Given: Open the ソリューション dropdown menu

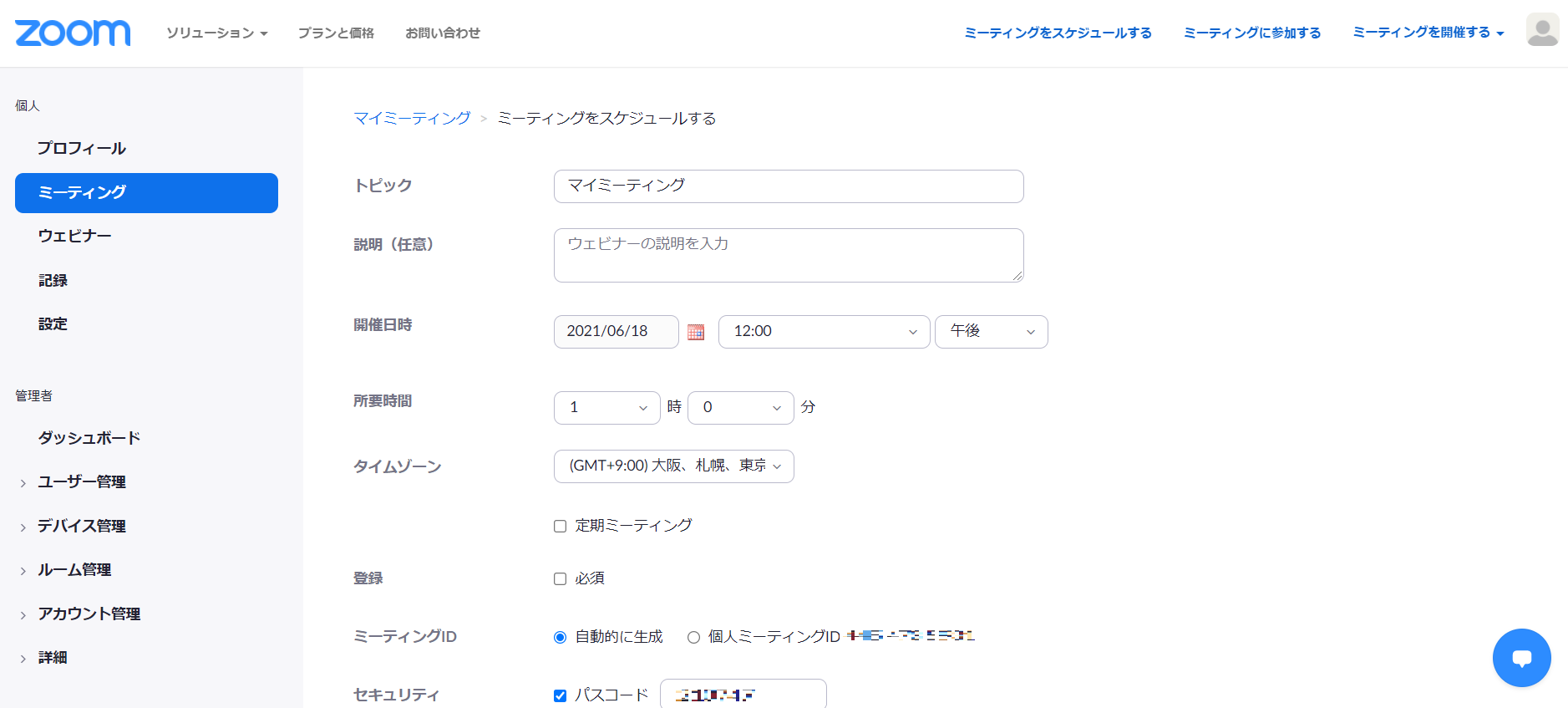Looking at the screenshot, I should pyautogui.click(x=216, y=33).
